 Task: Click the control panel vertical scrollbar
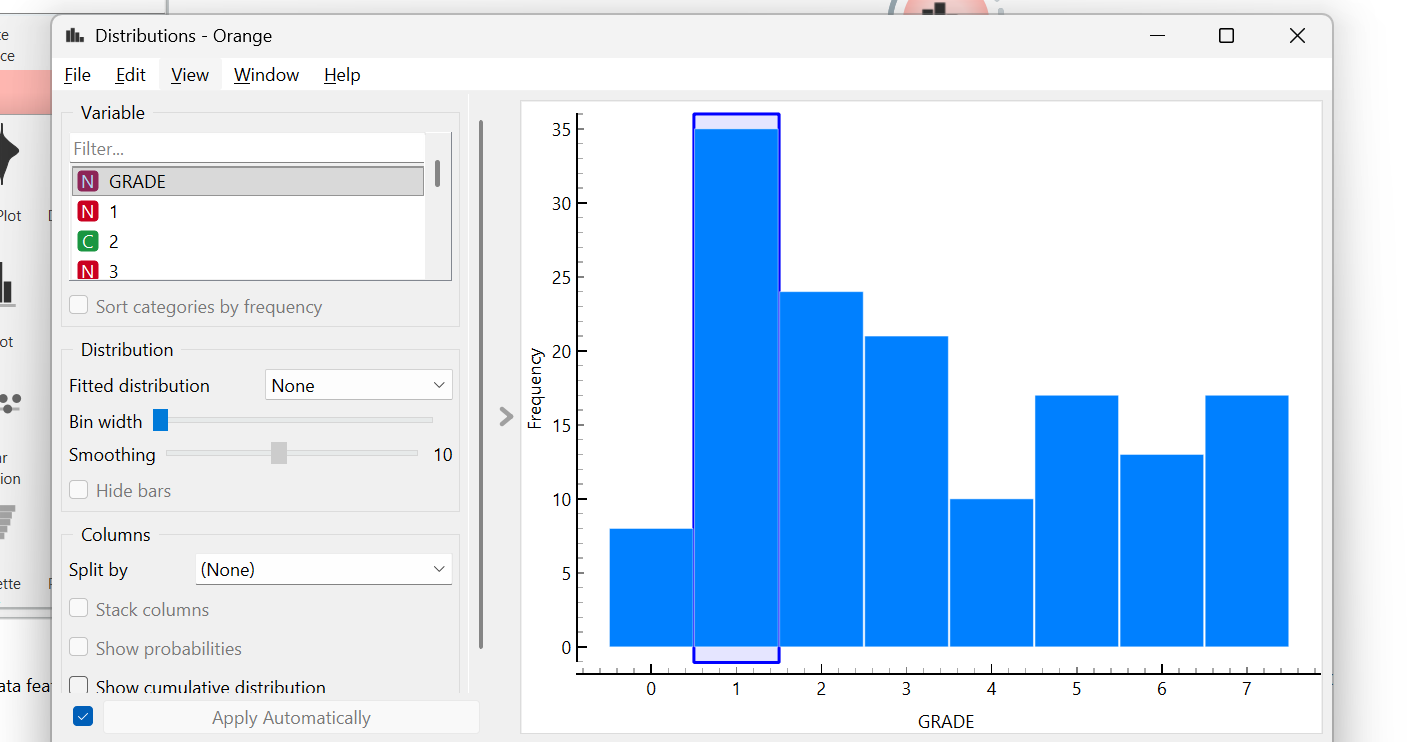pos(481,385)
